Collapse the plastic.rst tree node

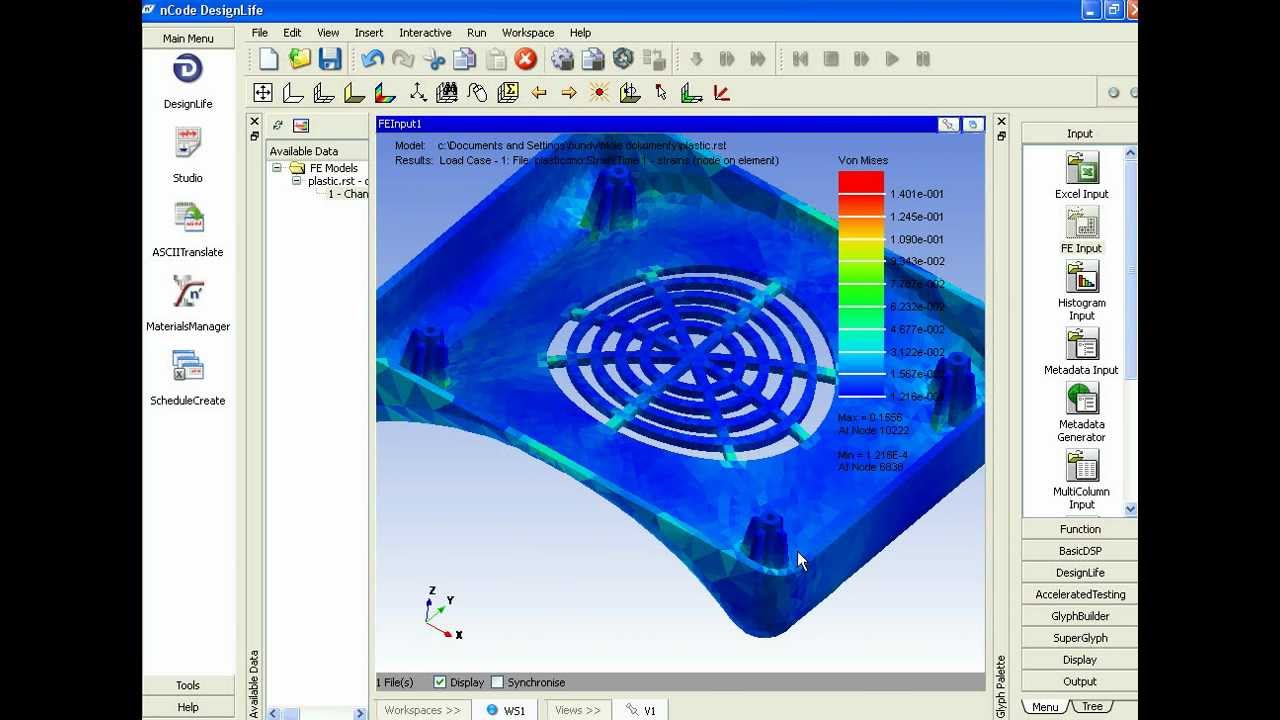pyautogui.click(x=297, y=181)
